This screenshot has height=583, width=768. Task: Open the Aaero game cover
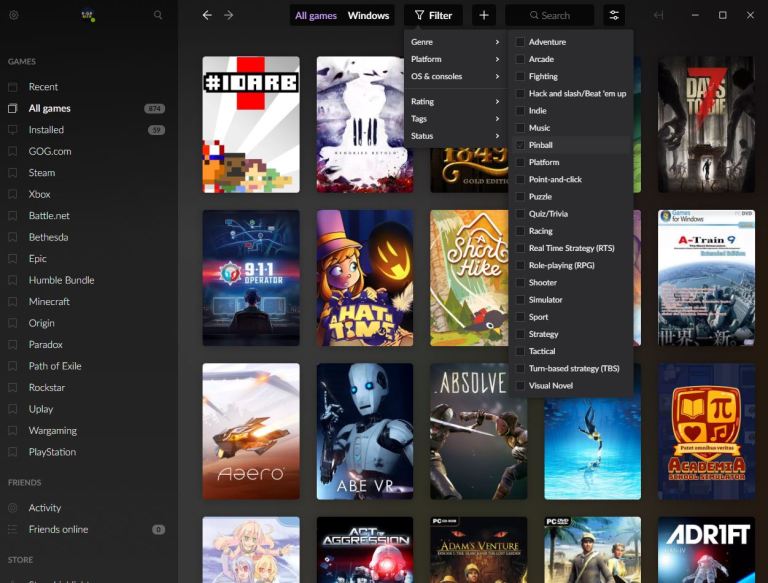(x=251, y=431)
